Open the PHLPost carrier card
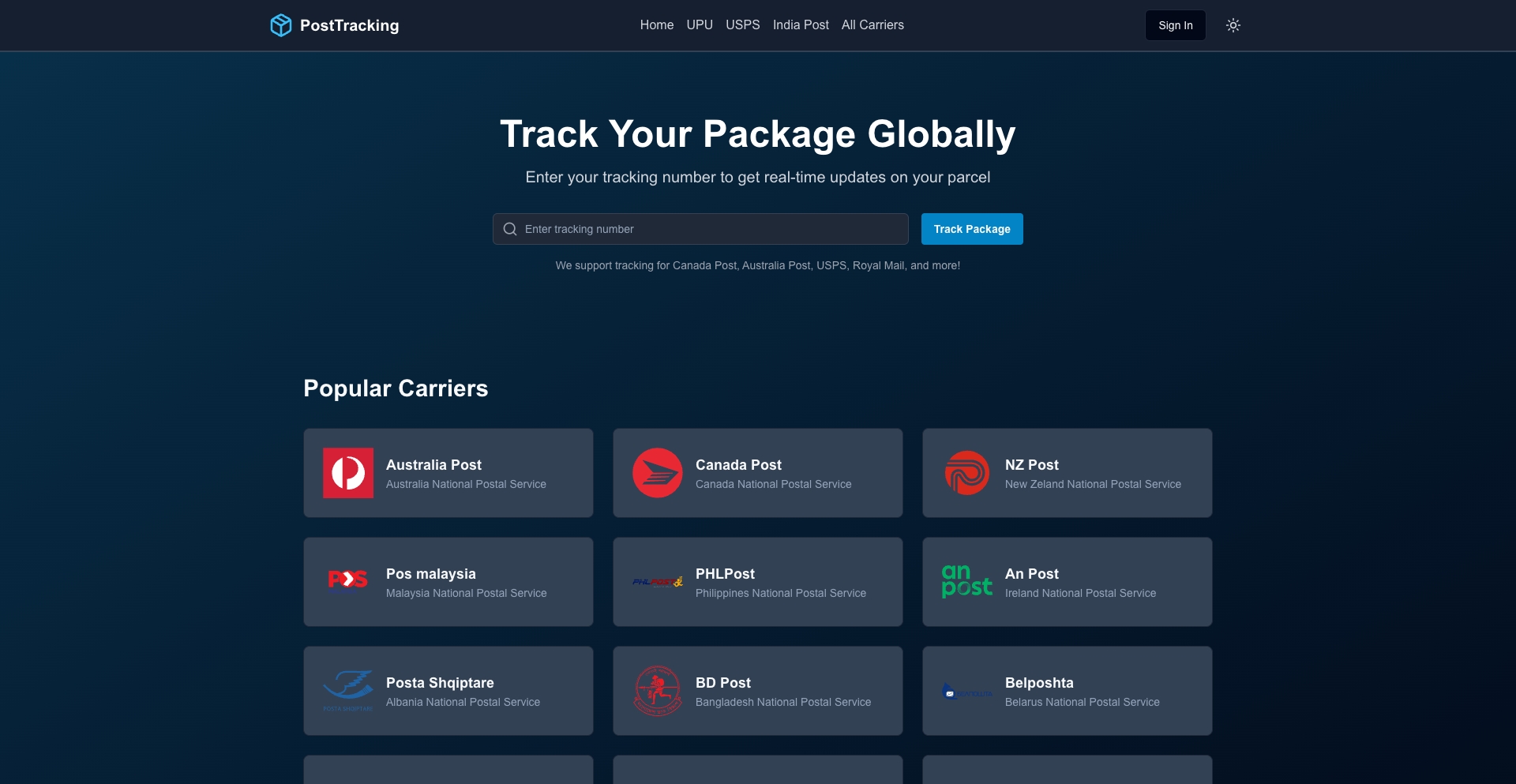 coord(757,582)
